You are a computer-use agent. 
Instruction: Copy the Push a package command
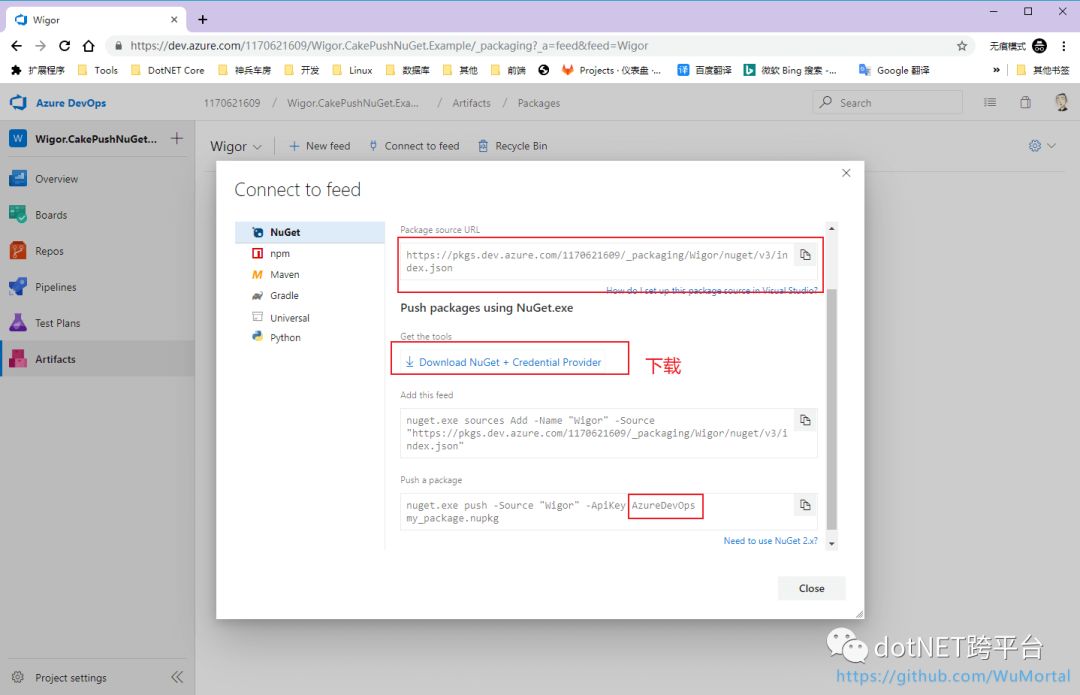click(804, 505)
